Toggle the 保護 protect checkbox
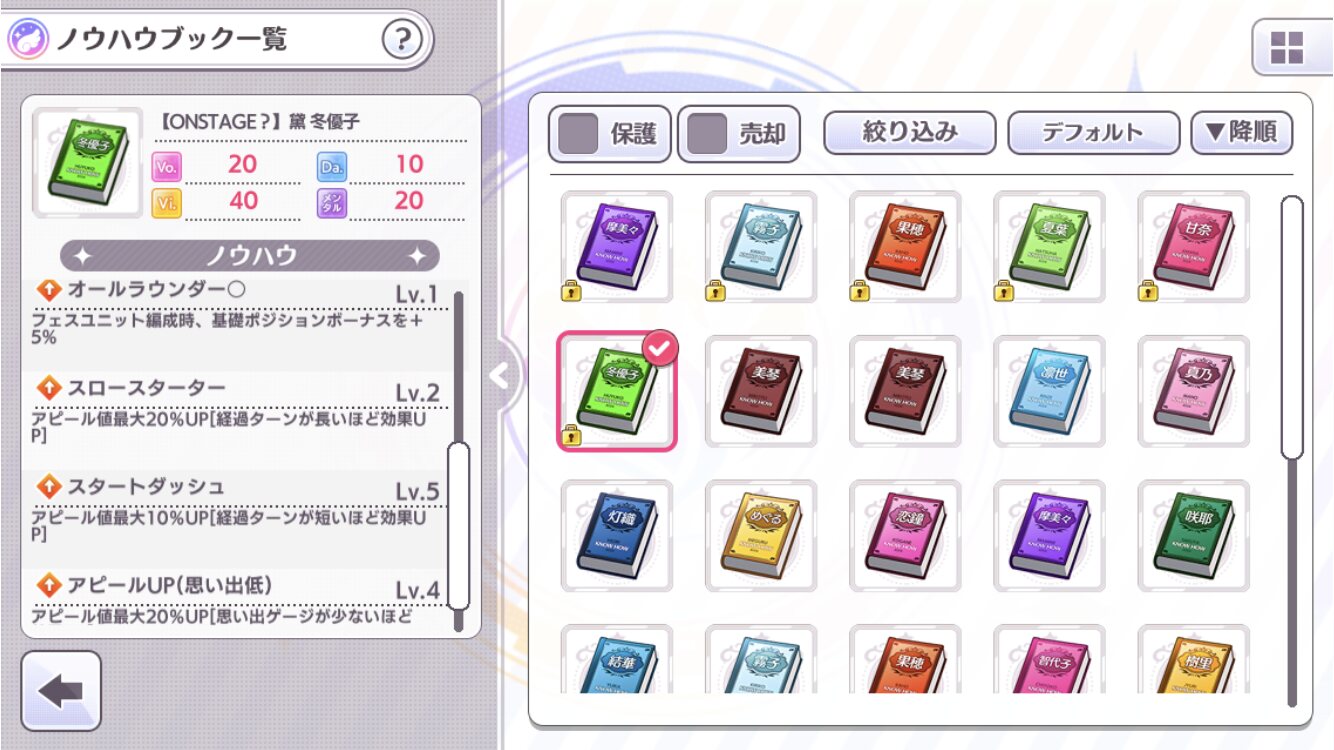This screenshot has height=750, width=1334. tap(578, 134)
